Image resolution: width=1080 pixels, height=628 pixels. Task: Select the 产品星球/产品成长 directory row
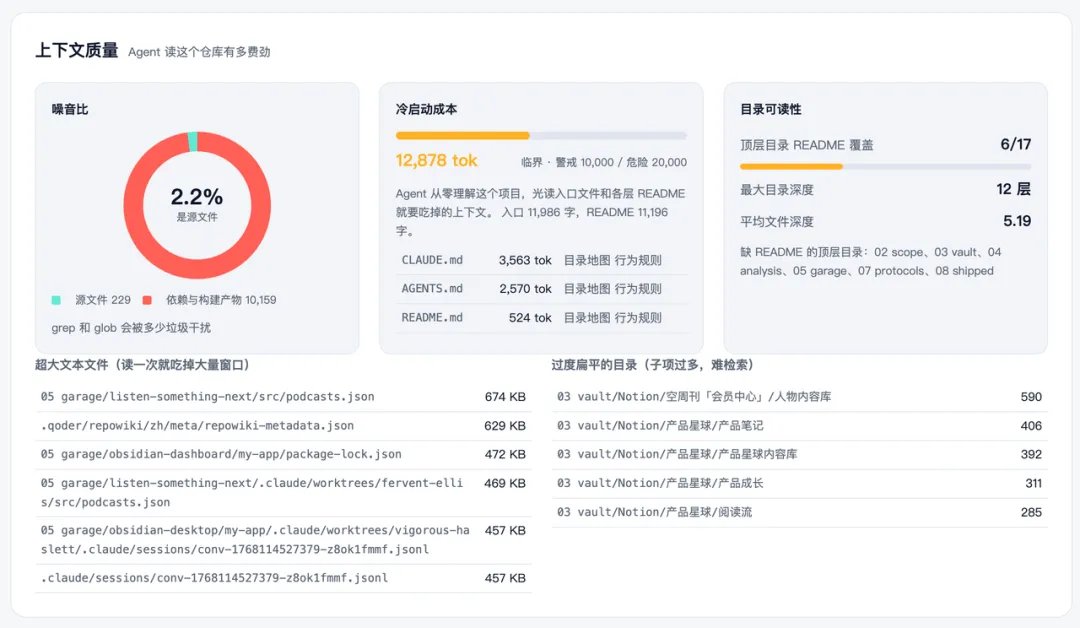tap(800, 484)
